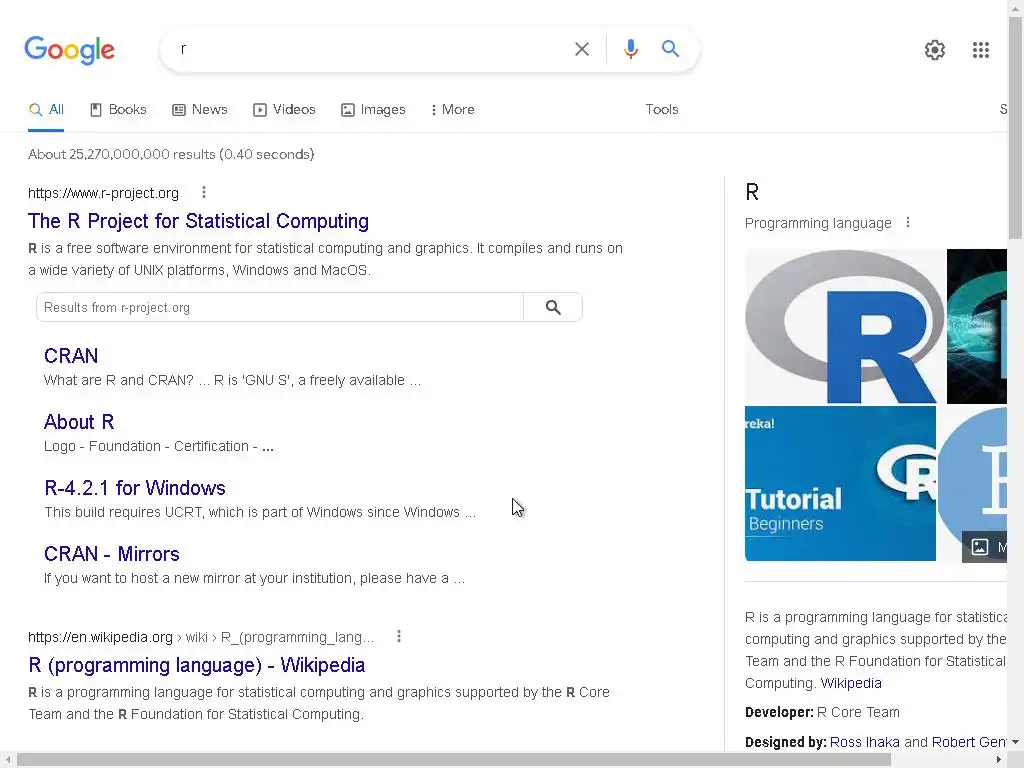Open the Google apps grid
The height and width of the screenshot is (768, 1024).
tap(980, 50)
